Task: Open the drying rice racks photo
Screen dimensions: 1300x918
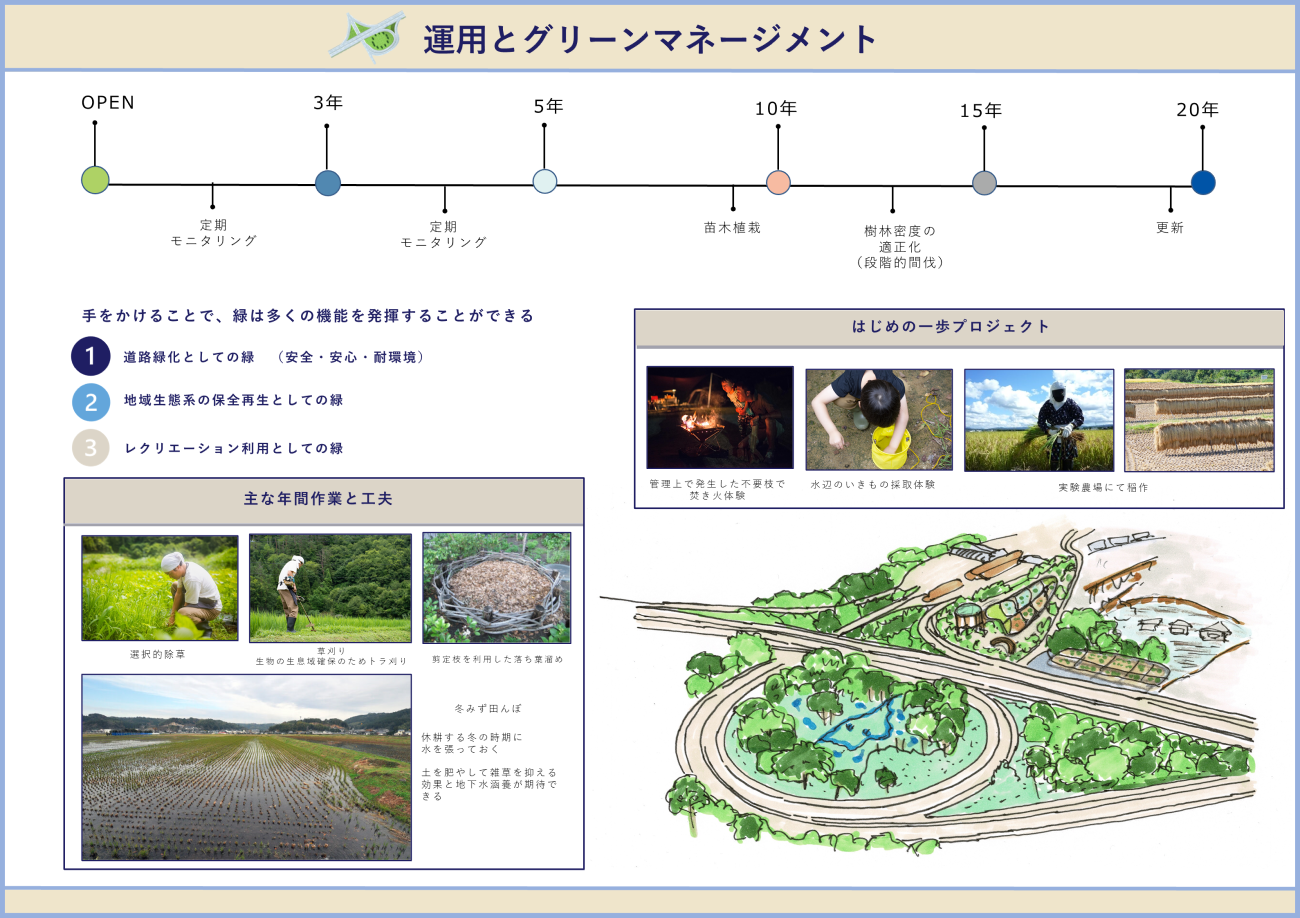Action: tap(1199, 420)
